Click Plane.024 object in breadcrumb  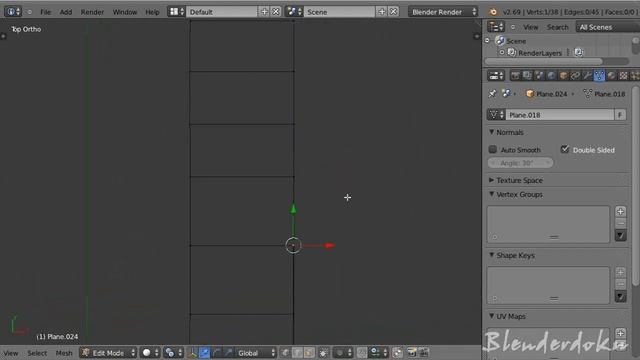click(x=547, y=94)
